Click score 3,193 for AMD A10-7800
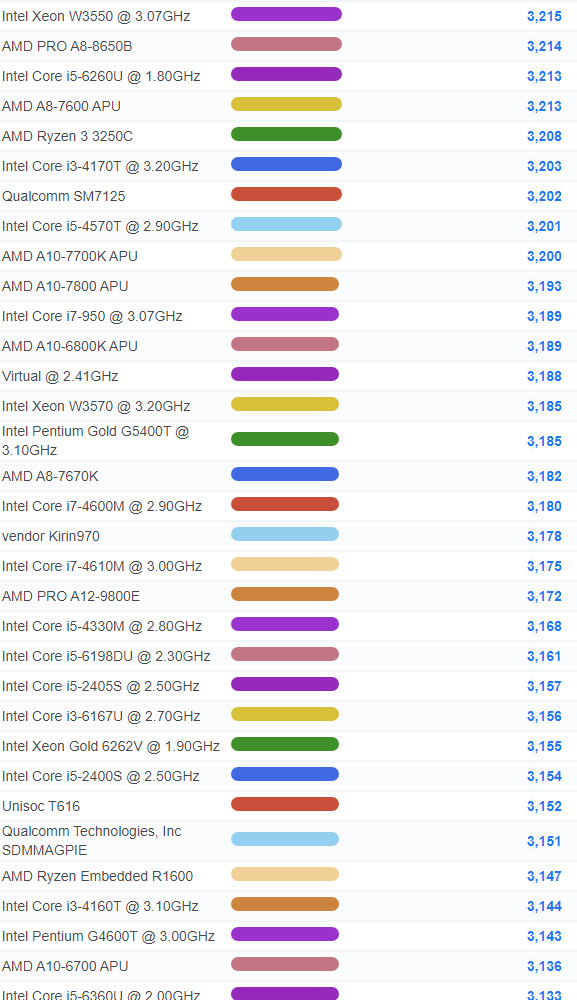 pyautogui.click(x=544, y=286)
